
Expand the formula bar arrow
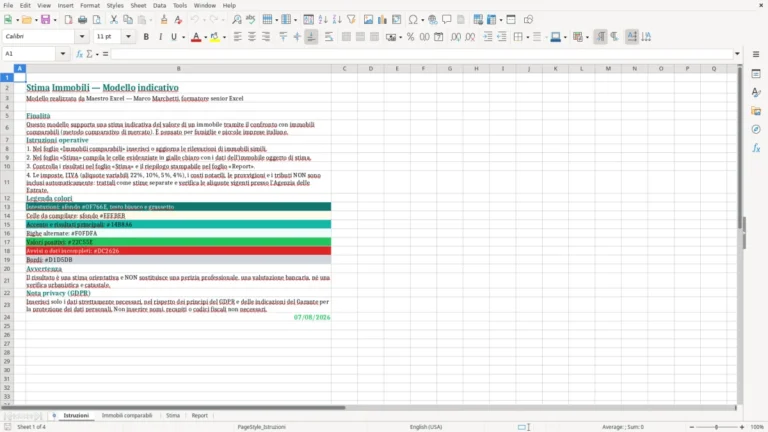(737, 54)
